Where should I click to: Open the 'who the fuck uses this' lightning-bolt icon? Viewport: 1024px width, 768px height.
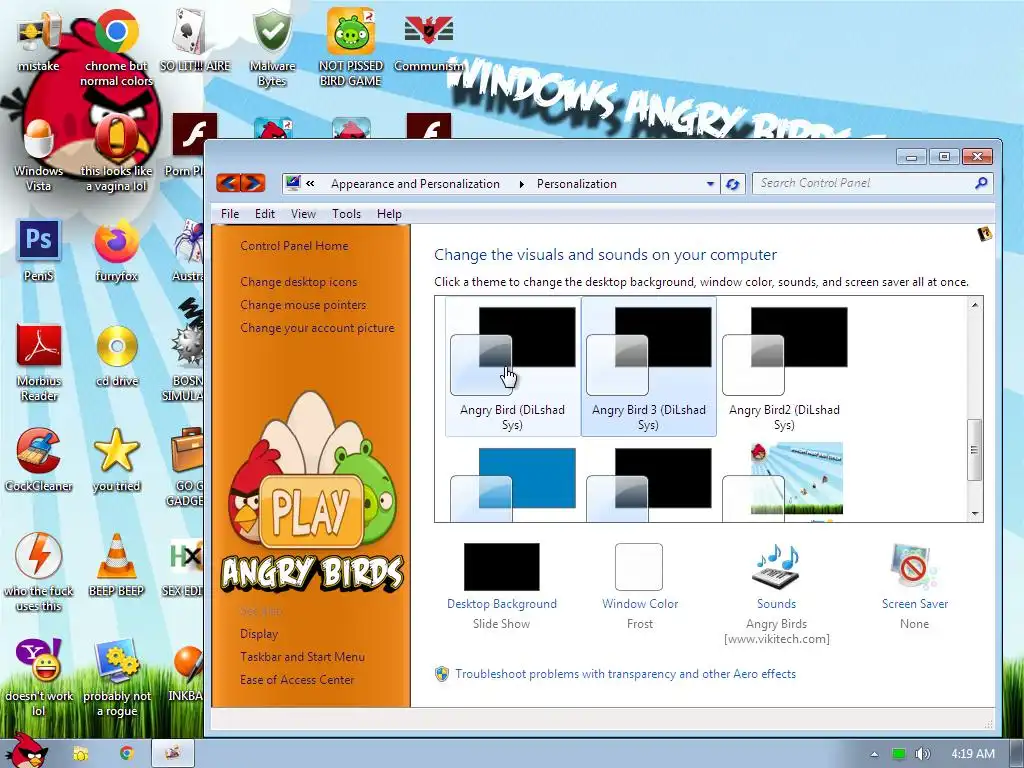(39, 573)
